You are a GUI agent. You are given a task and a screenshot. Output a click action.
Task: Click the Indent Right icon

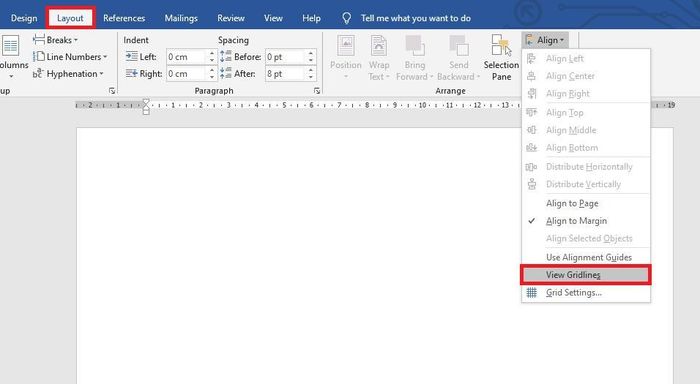coord(132,73)
